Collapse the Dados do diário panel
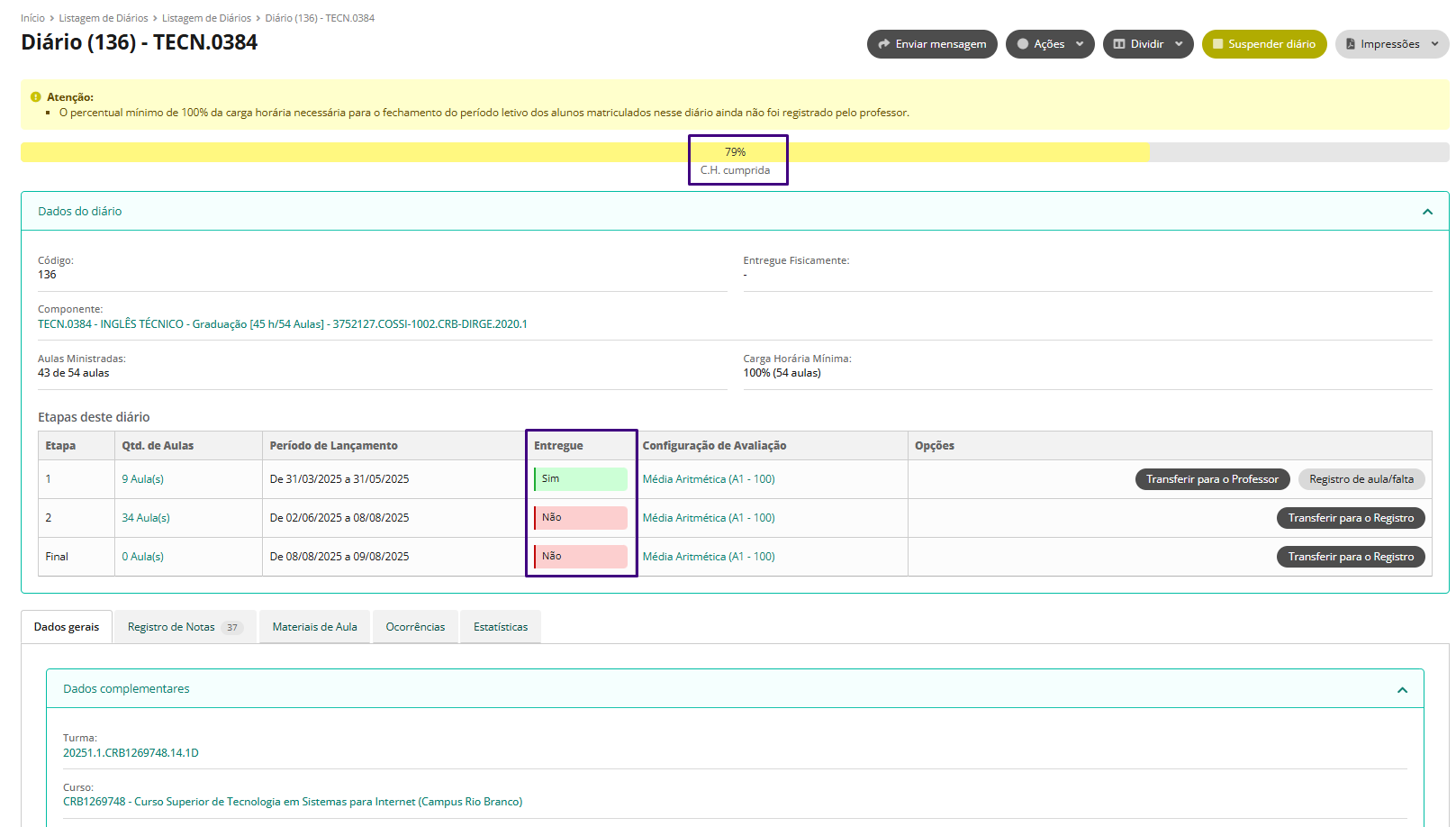Viewport: 1456px width, 827px height. (x=1427, y=212)
